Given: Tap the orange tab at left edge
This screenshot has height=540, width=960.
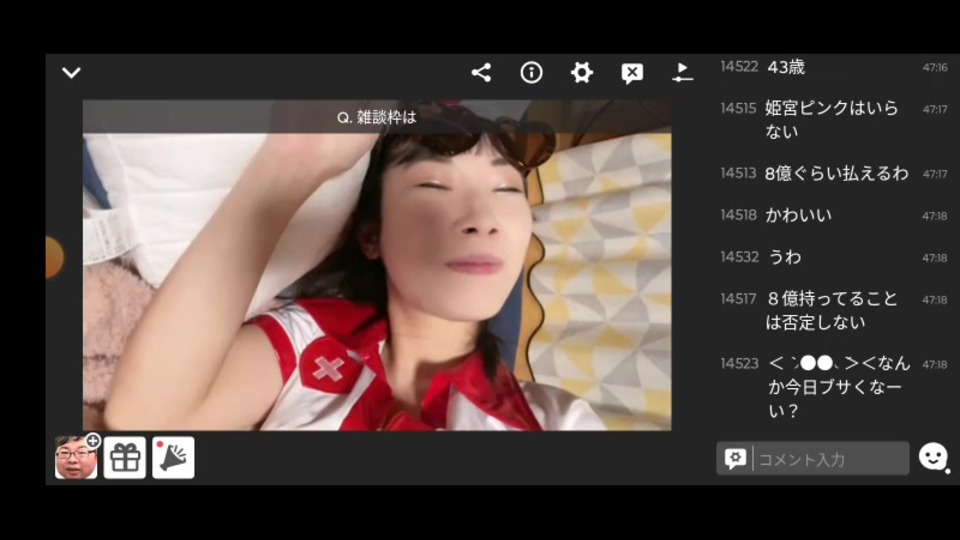Looking at the screenshot, I should 54,258.
